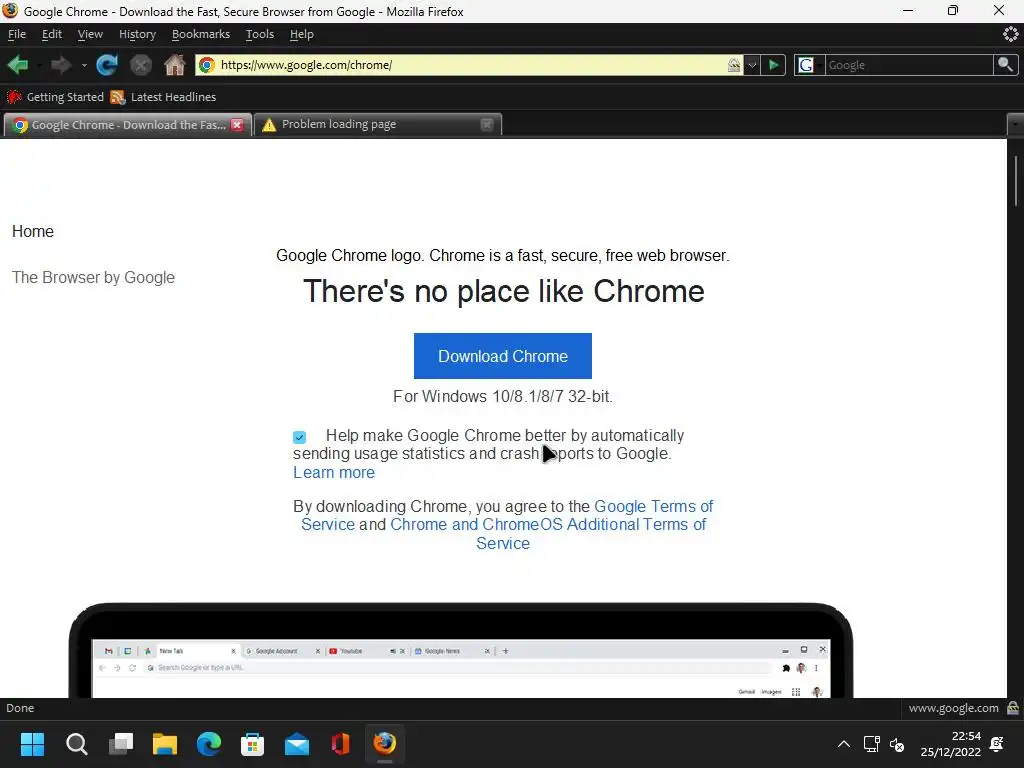
Task: Open the Bookmarks menu
Action: point(200,34)
